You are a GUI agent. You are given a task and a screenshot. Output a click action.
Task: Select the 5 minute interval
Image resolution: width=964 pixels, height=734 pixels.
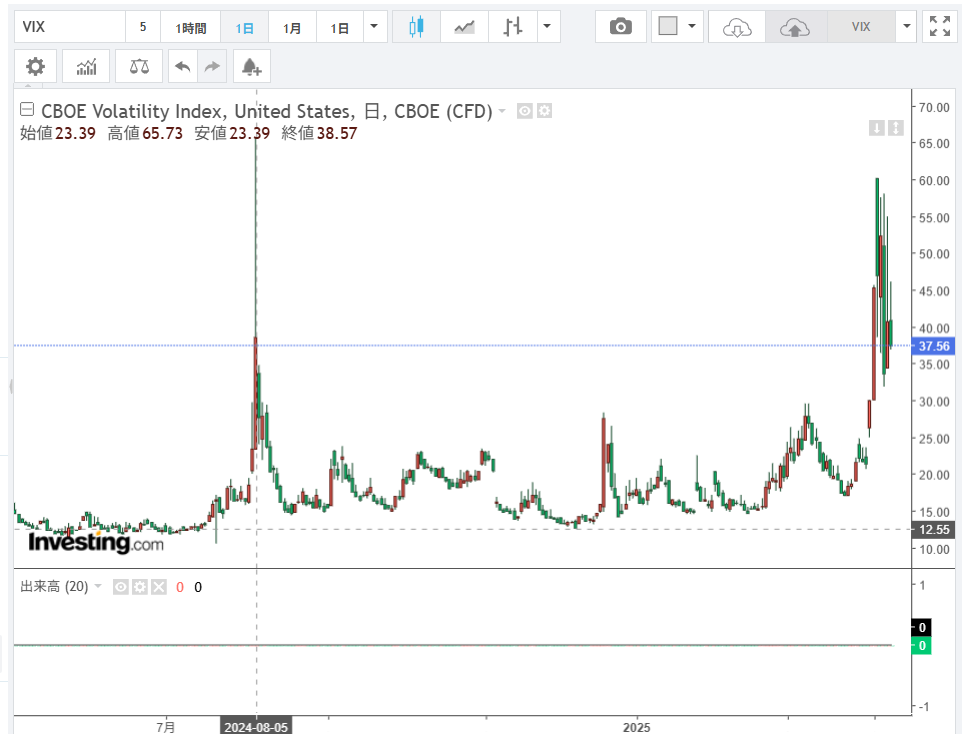[143, 27]
